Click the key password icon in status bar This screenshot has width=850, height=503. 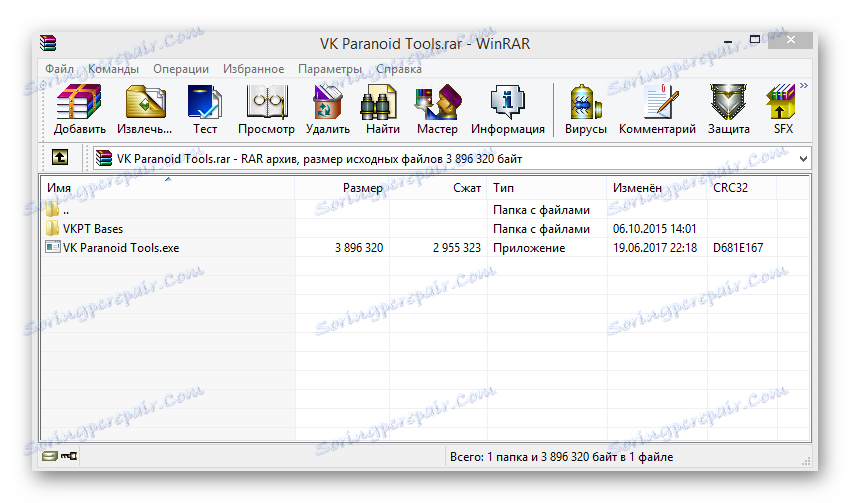tap(69, 456)
